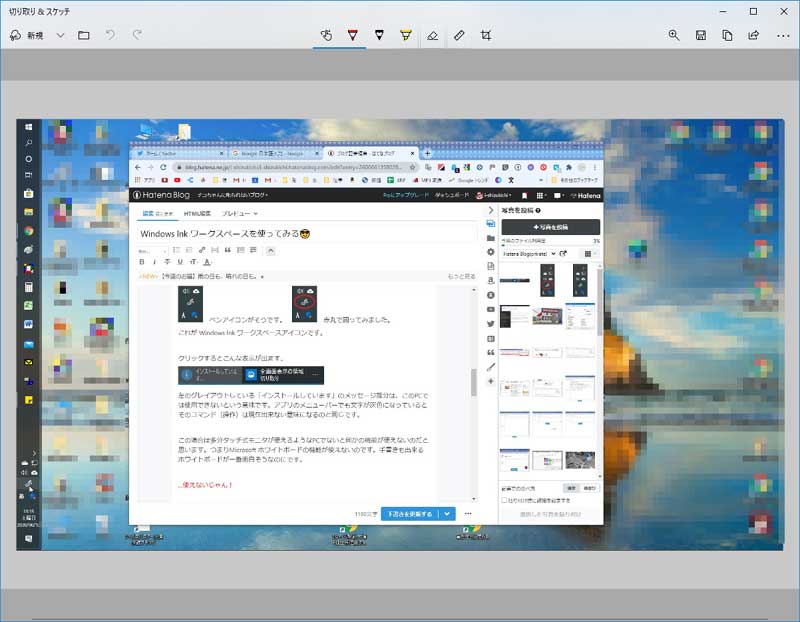Screen dimensions: 800x622
Task: Click the arrow beside 下書きを更新する in the snip
Action: (x=447, y=514)
